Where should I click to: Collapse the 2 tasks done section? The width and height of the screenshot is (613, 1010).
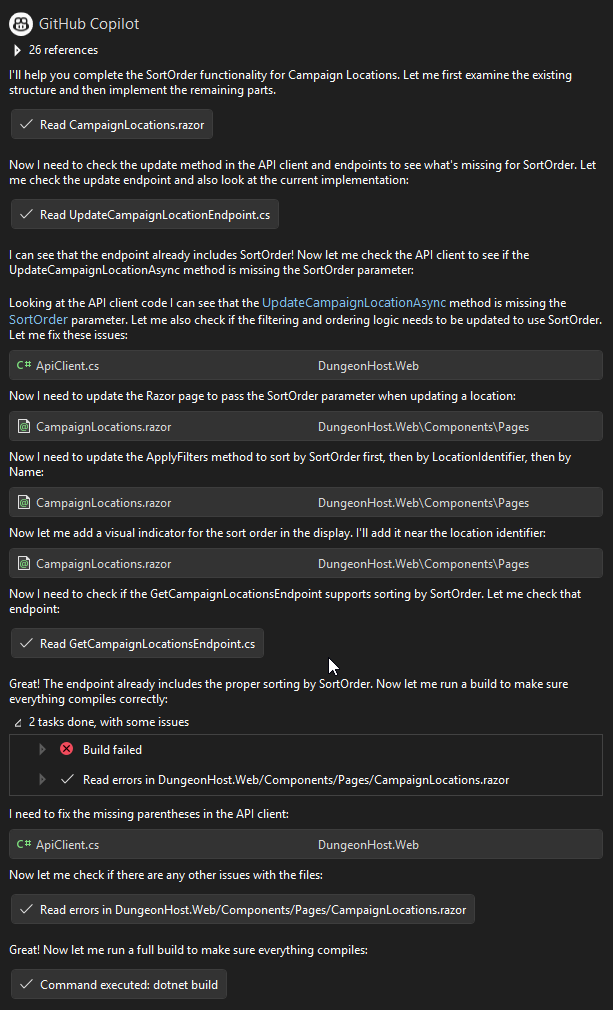coord(17,722)
